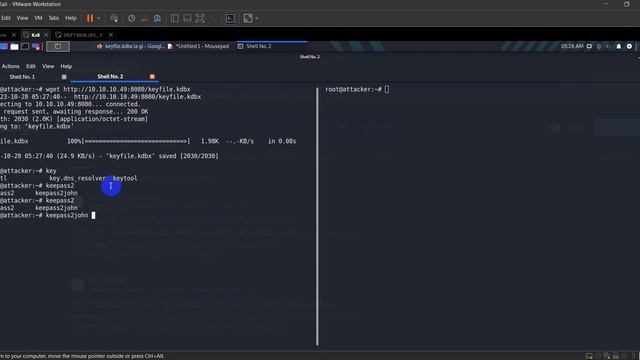
Task: Click the 05:28 AM clock in Kali panel
Action: (x=572, y=47)
